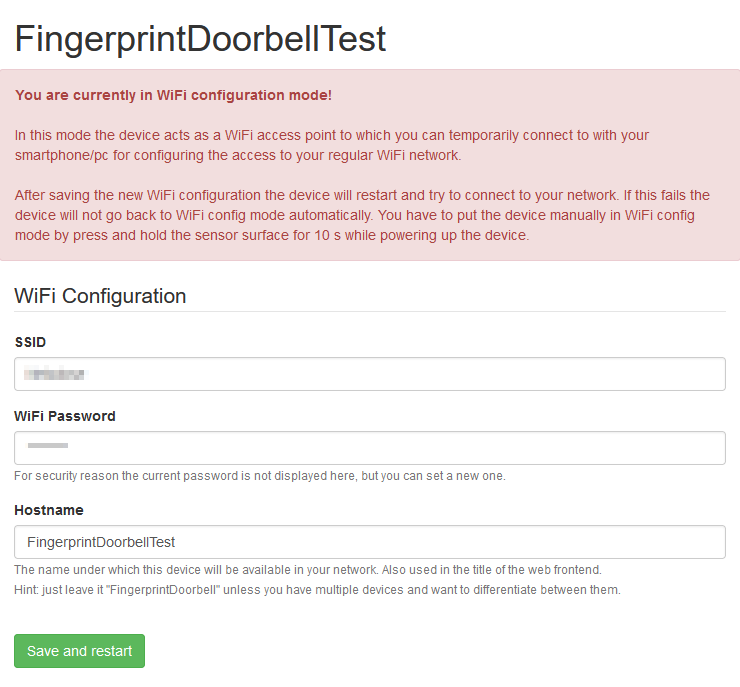Click the blurred SSID value text
The image size is (740, 687).
(x=55, y=374)
